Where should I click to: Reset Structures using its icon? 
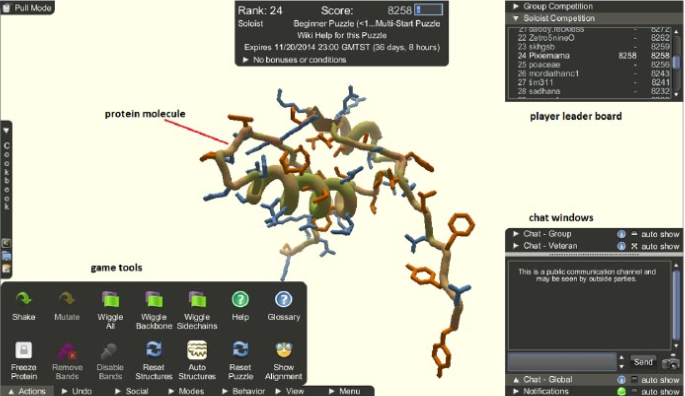[x=154, y=350]
